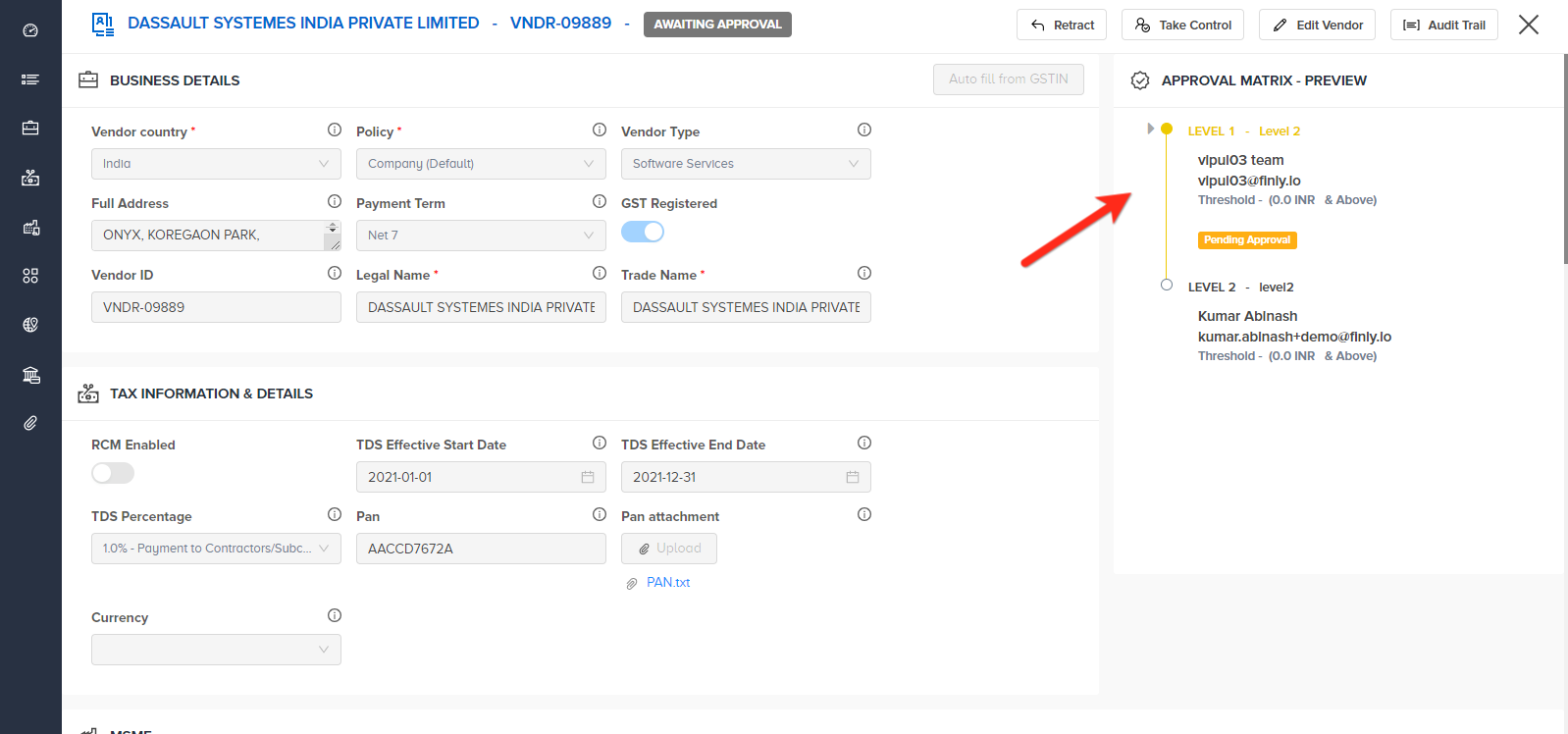Show info for Full Address field
This screenshot has width=1568, height=734.
[335, 201]
